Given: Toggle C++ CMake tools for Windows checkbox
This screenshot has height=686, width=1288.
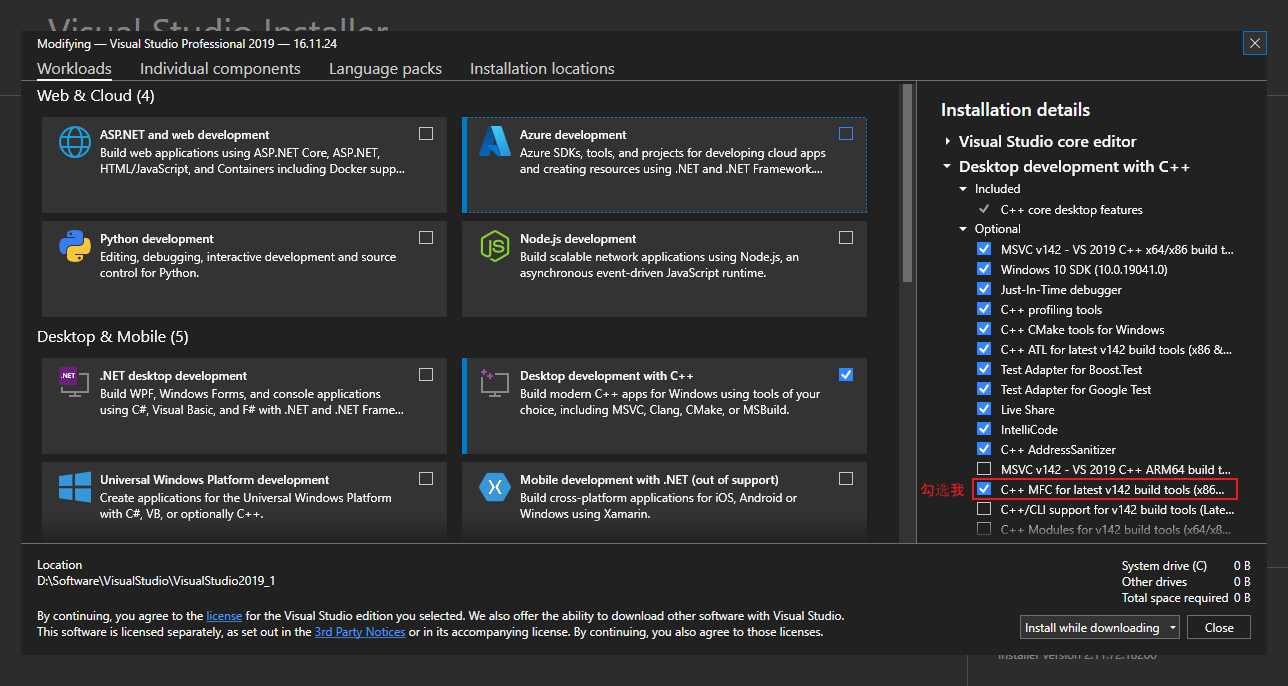Looking at the screenshot, I should tap(984, 329).
